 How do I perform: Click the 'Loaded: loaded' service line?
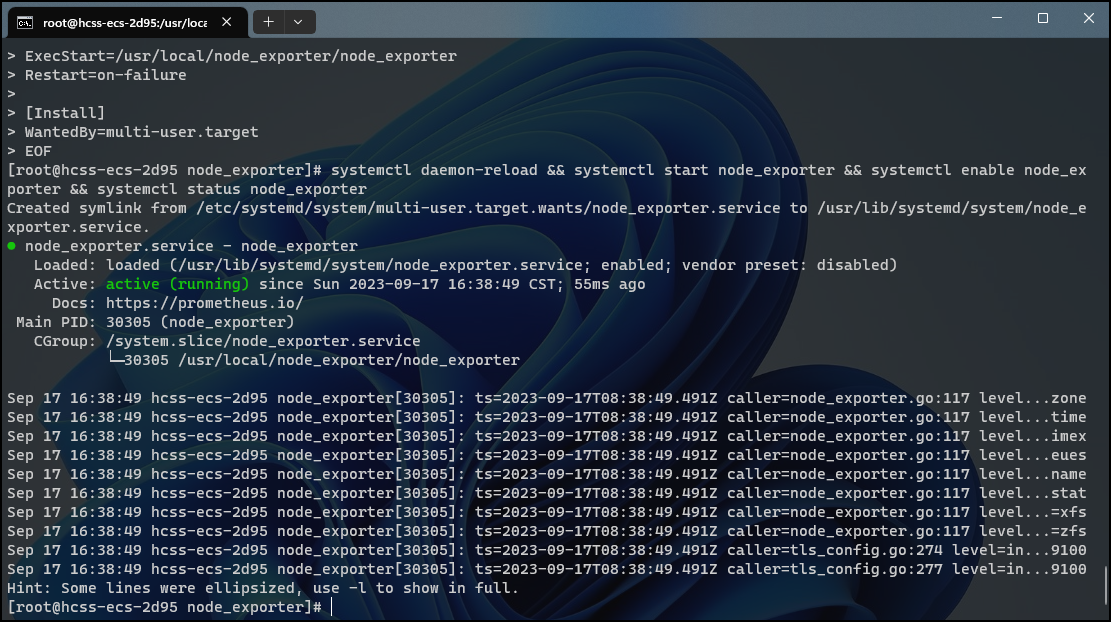466,265
